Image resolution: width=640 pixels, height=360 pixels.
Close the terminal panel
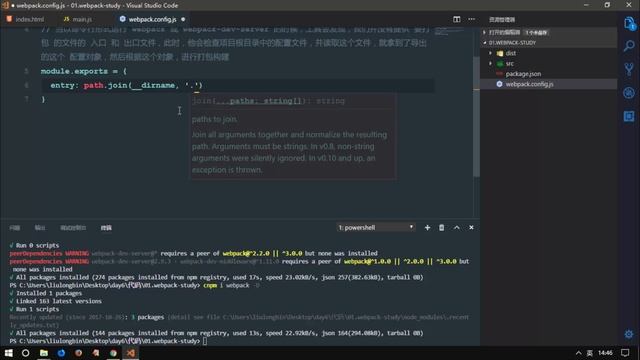point(471,228)
